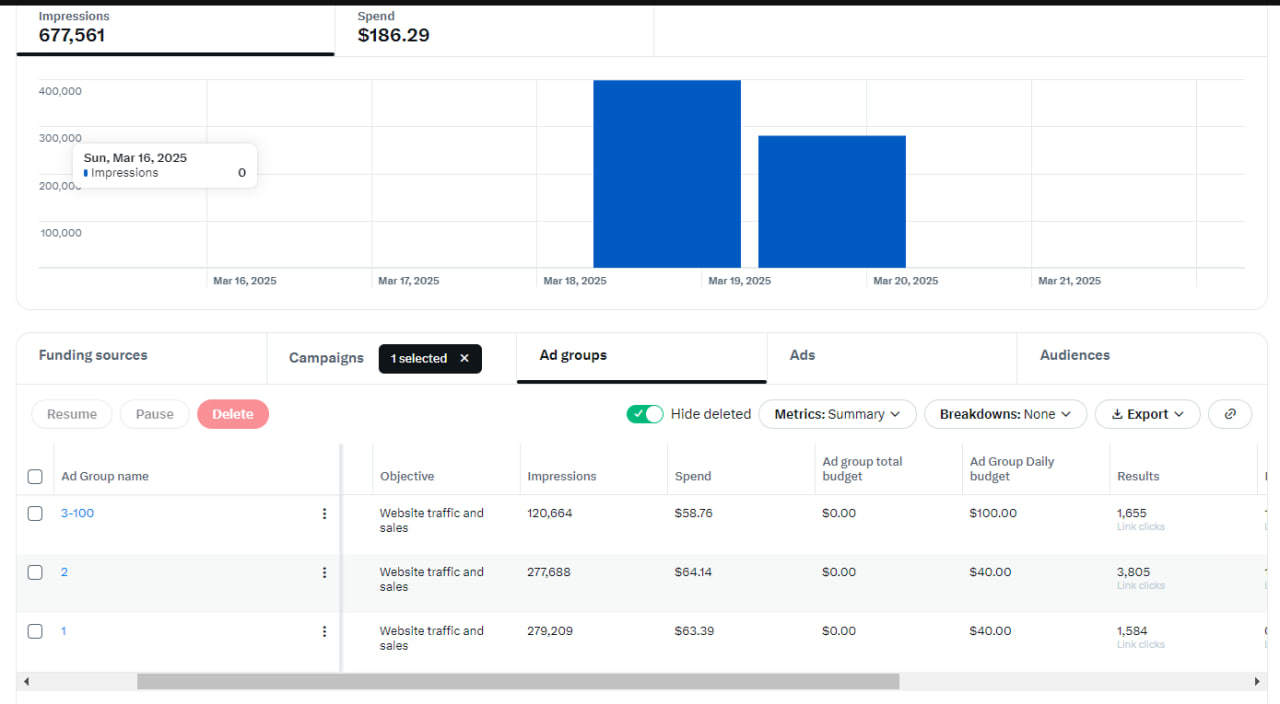Open the ad group link named 3-100
Viewport: 1280px width, 704px height.
pyautogui.click(x=77, y=514)
